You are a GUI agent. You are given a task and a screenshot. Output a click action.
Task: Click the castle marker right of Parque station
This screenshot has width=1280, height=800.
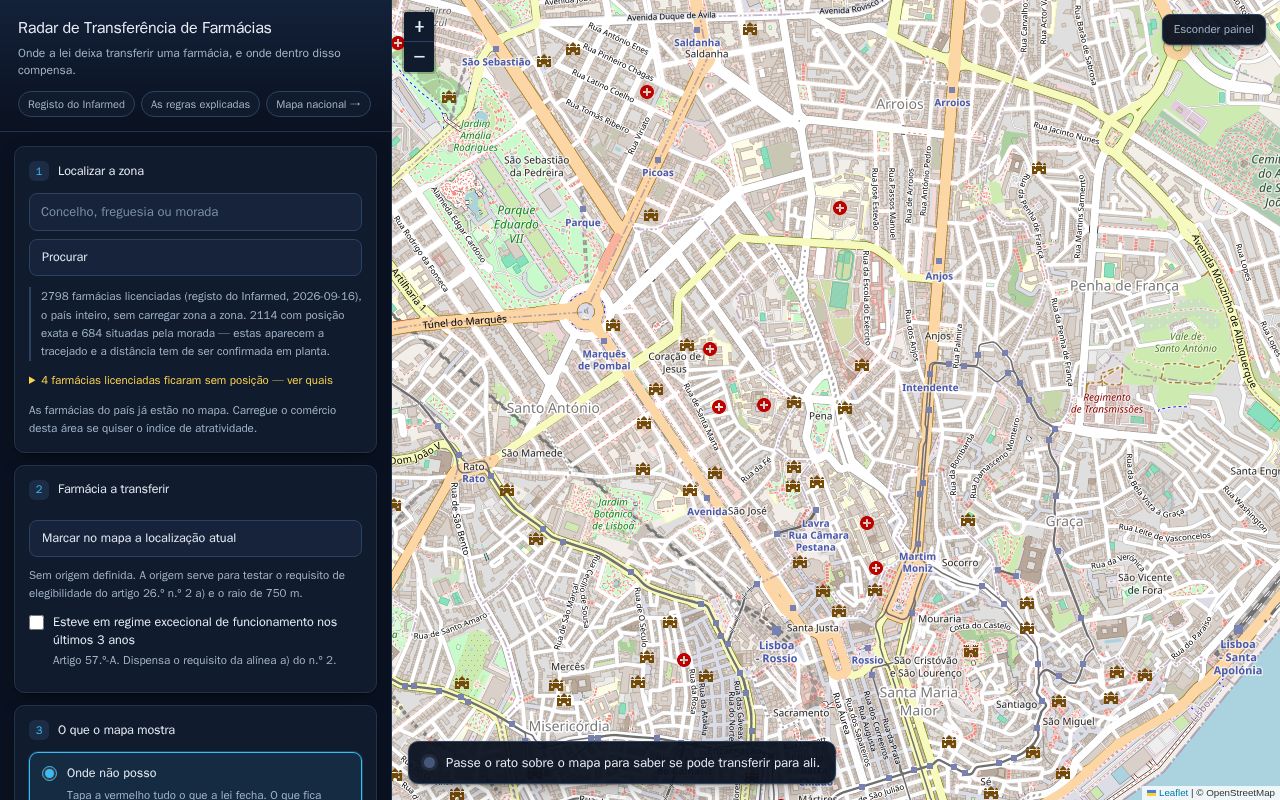pos(651,215)
